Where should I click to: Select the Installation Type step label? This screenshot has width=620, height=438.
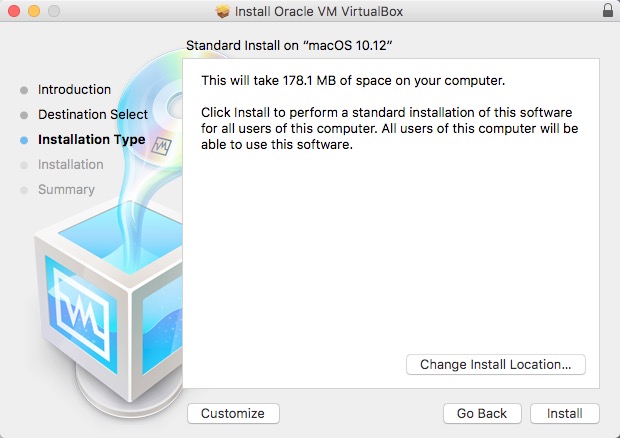91,140
